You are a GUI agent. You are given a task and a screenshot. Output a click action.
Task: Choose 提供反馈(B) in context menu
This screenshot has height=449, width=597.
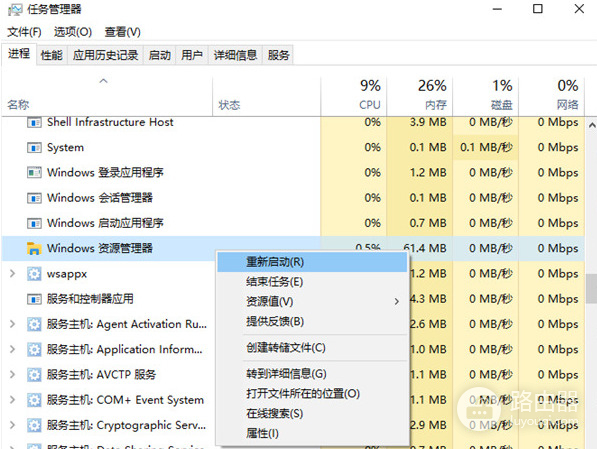[312, 322]
